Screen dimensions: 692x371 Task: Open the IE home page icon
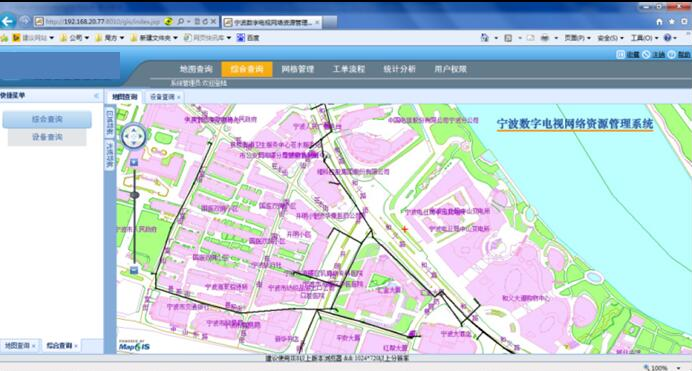tap(659, 22)
